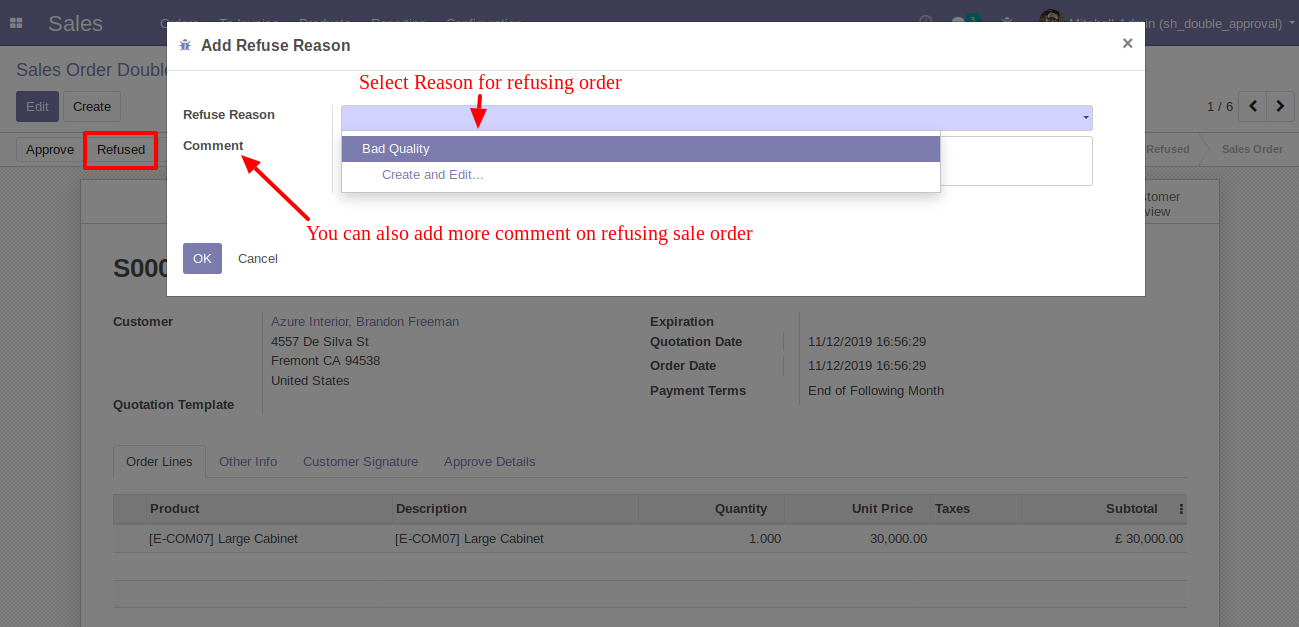The width and height of the screenshot is (1299, 627).
Task: Click the conversations chat icon
Action: tap(959, 22)
